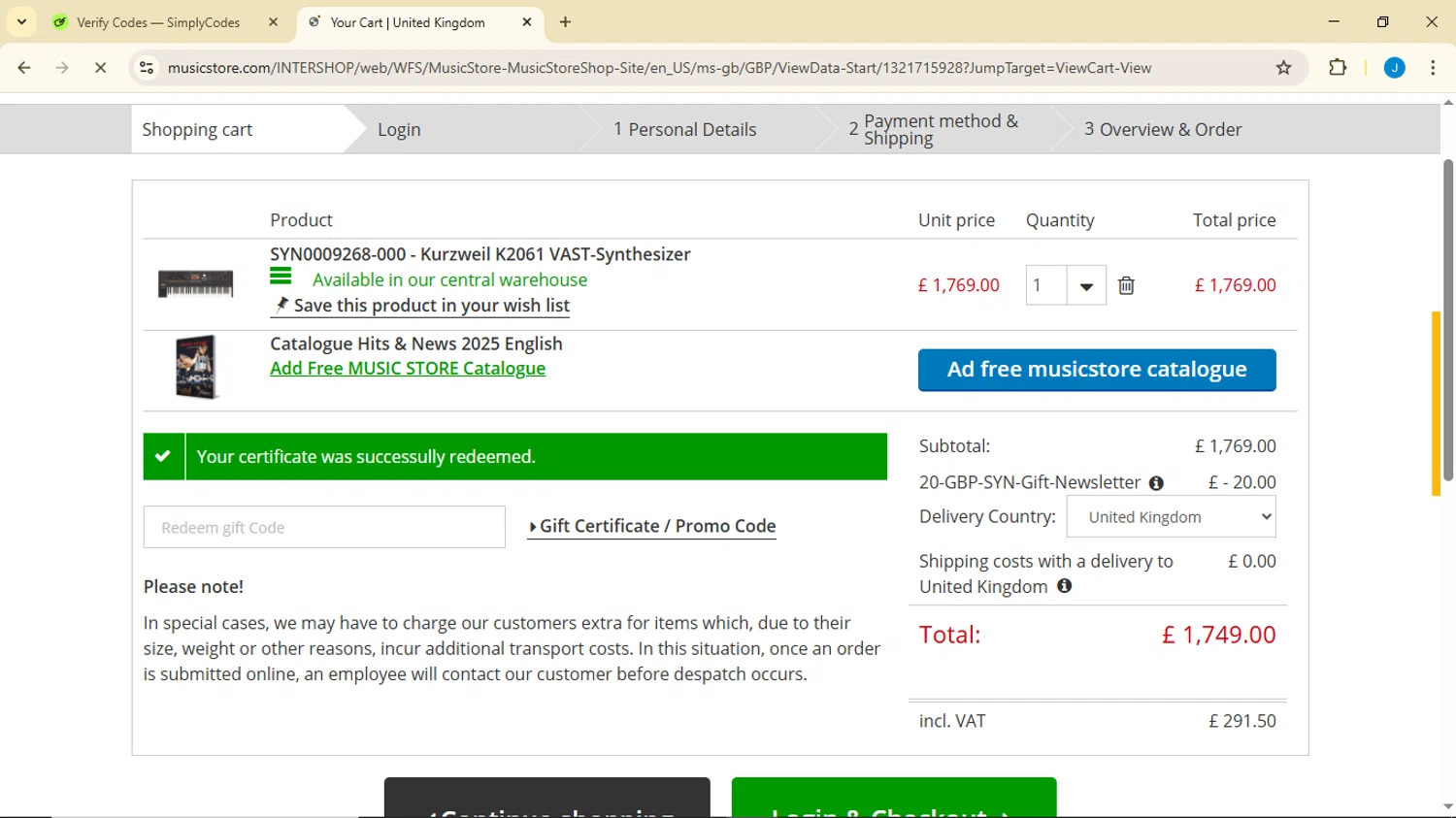Stop page loading in the browser toolbar
The image size is (1456, 818).
click(x=100, y=68)
